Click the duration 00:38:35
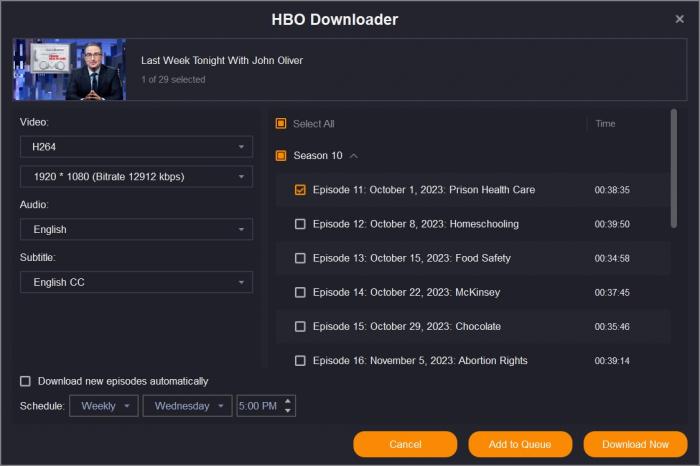700x466 pixels. click(612, 190)
